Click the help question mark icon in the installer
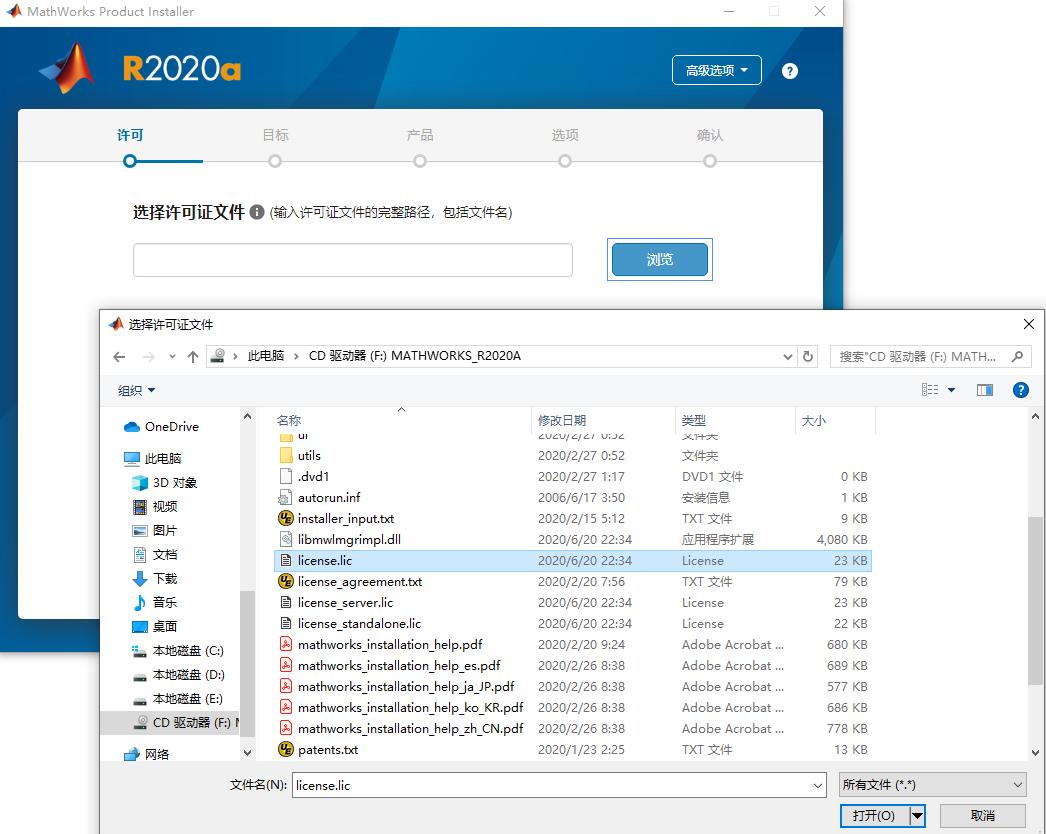The height and width of the screenshot is (834, 1046). [789, 71]
